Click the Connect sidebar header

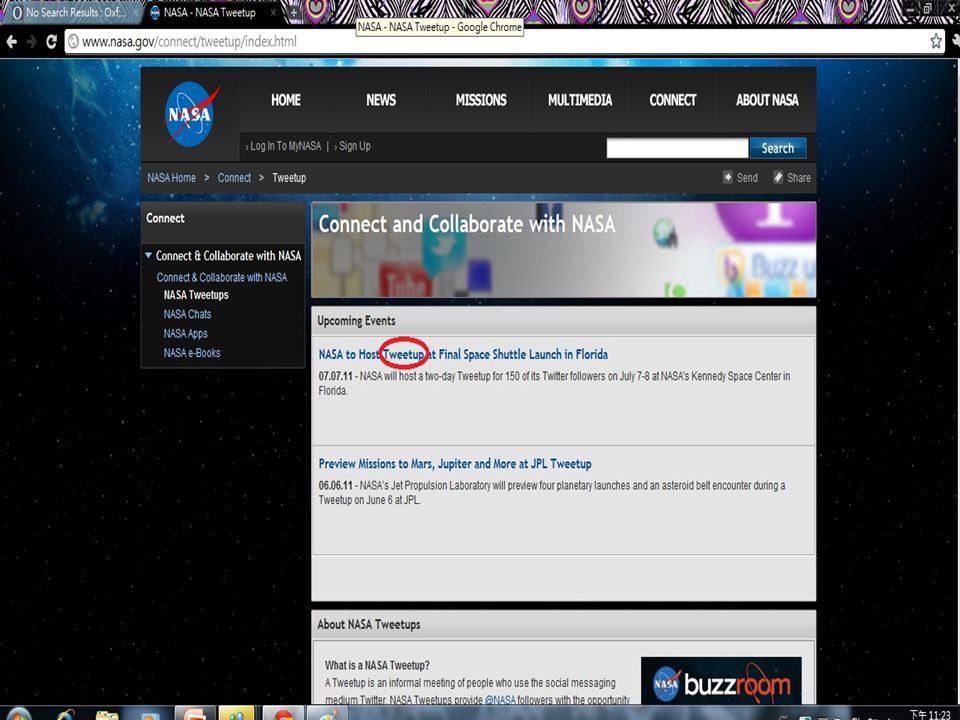(165, 218)
